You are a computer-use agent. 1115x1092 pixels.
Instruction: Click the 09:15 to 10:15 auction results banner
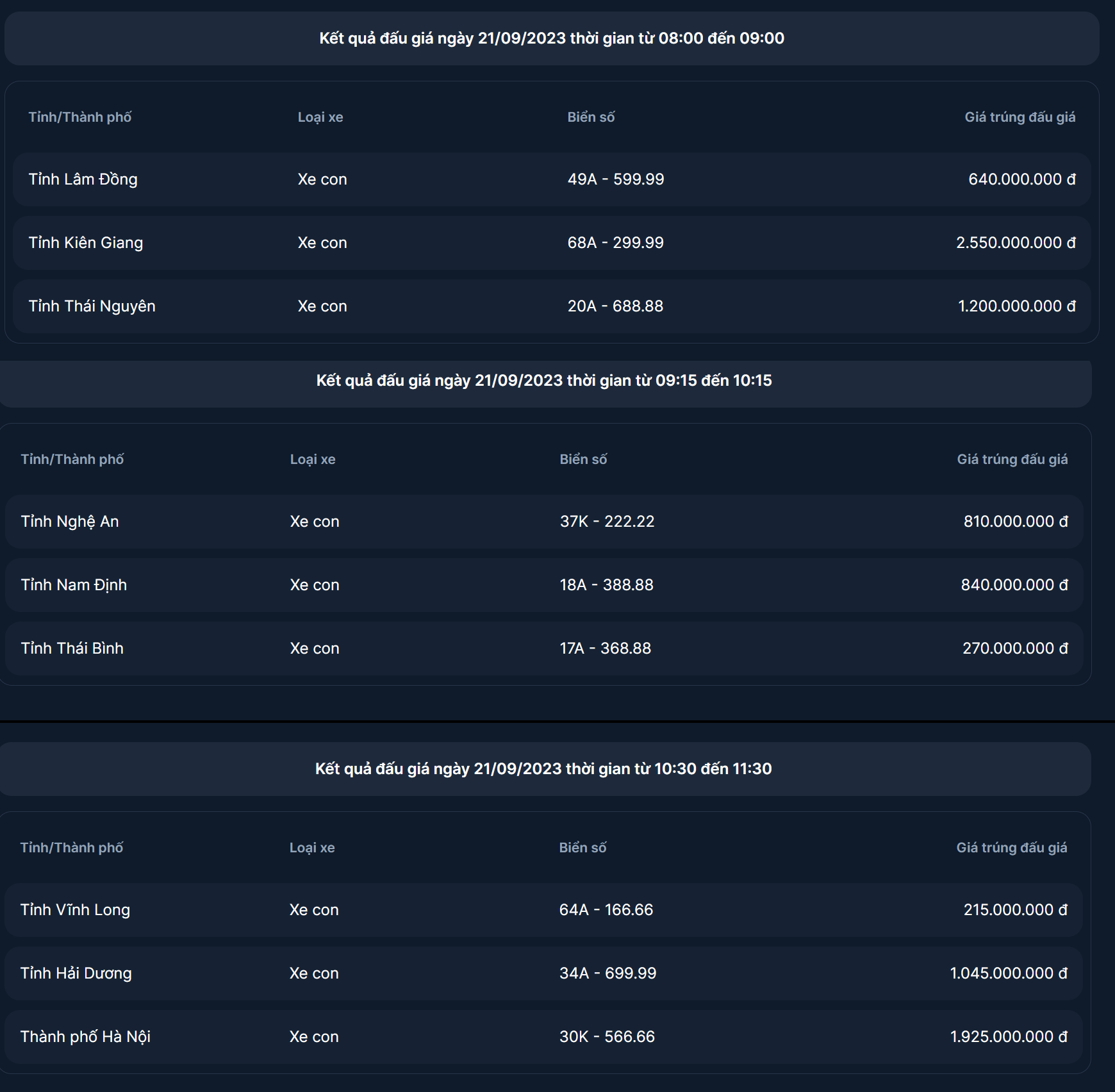544,381
